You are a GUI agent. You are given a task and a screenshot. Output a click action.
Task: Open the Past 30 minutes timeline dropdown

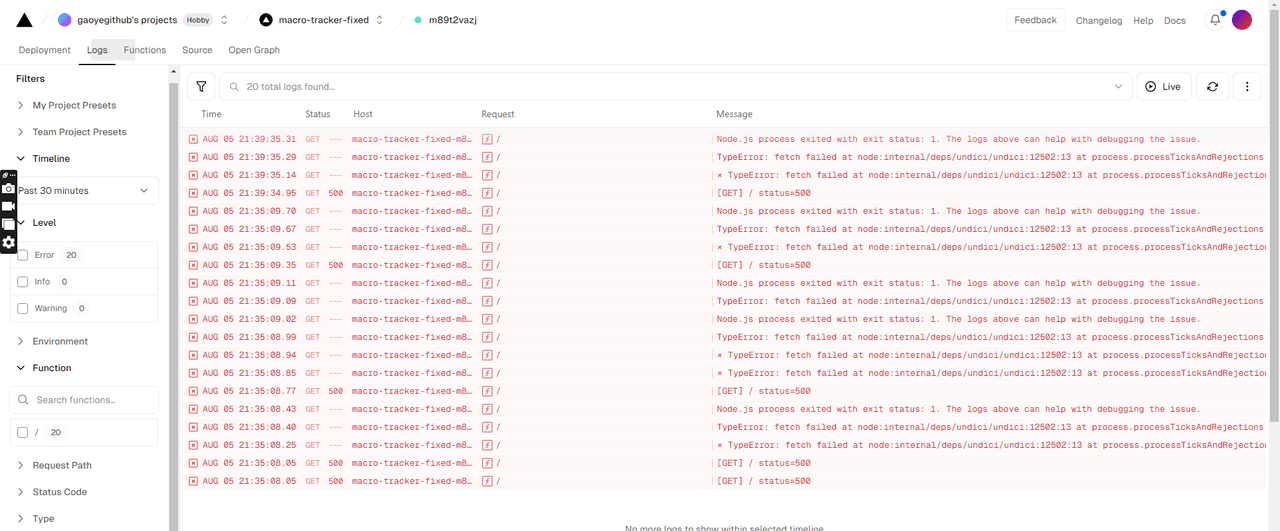click(x=84, y=191)
